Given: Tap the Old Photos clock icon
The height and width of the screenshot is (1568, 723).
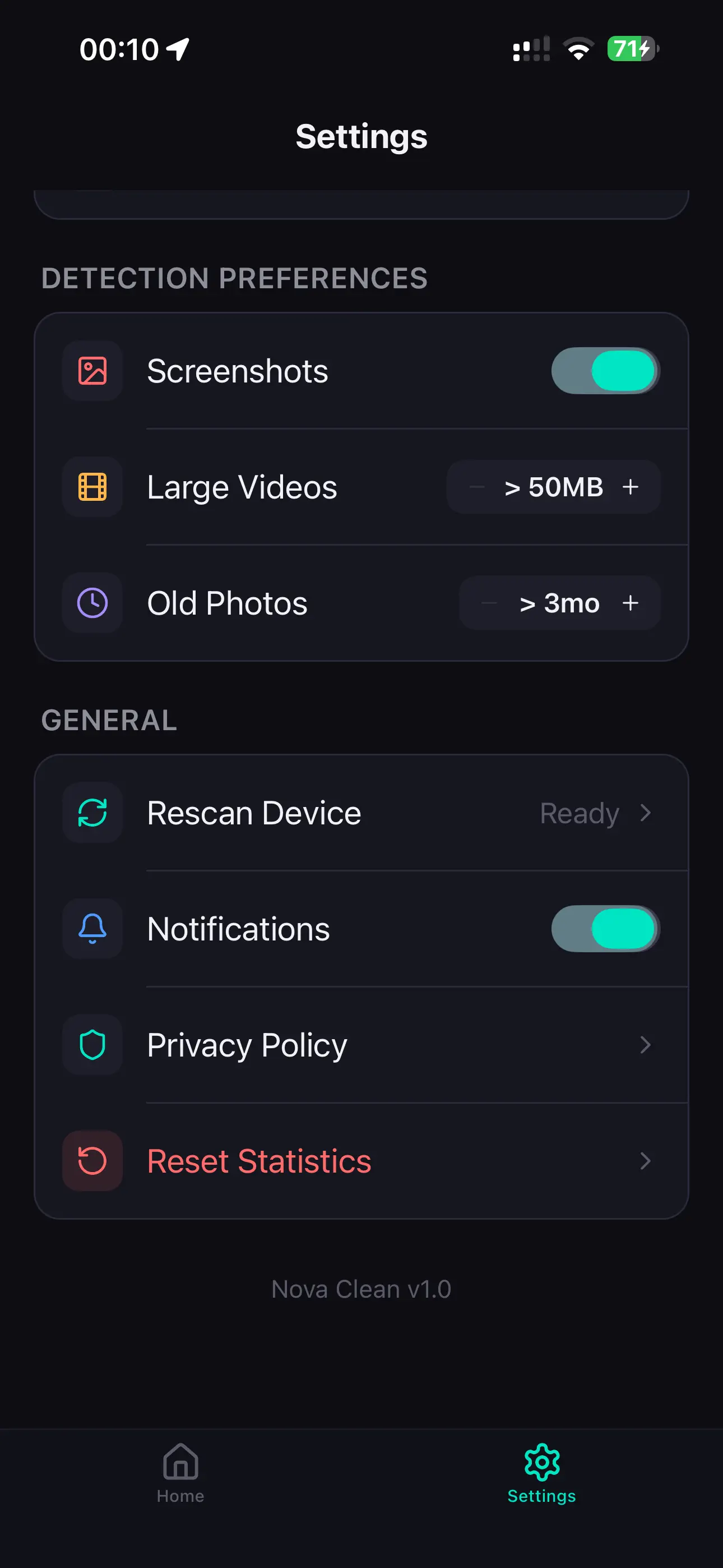Looking at the screenshot, I should 92,603.
